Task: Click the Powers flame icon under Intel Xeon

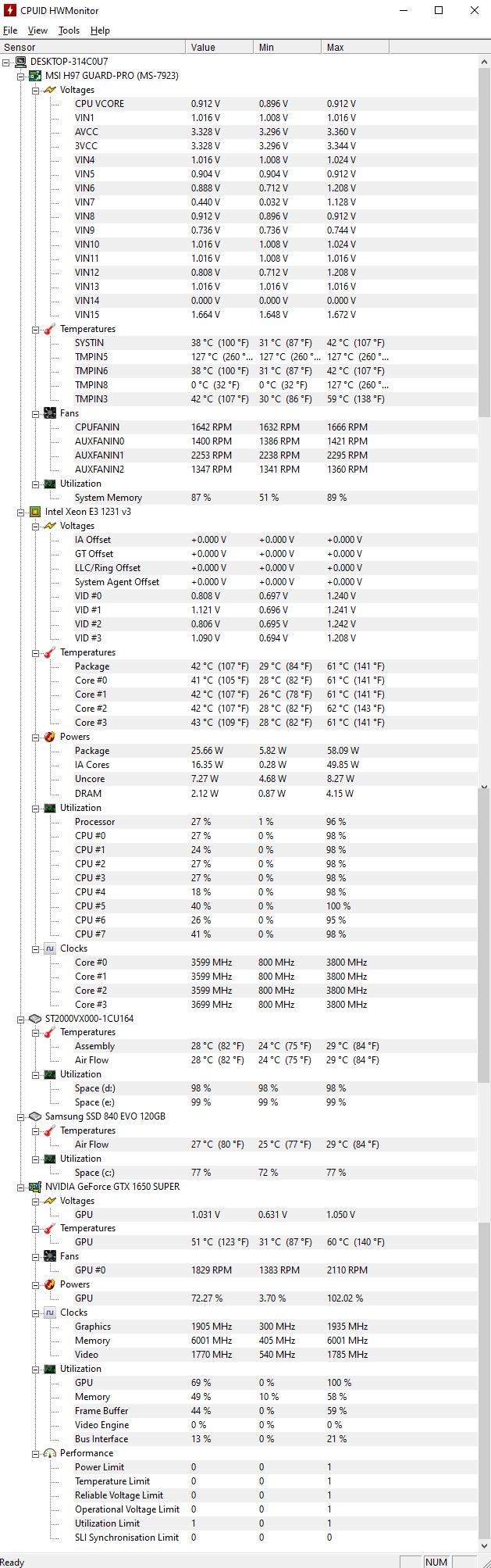Action: click(x=50, y=737)
